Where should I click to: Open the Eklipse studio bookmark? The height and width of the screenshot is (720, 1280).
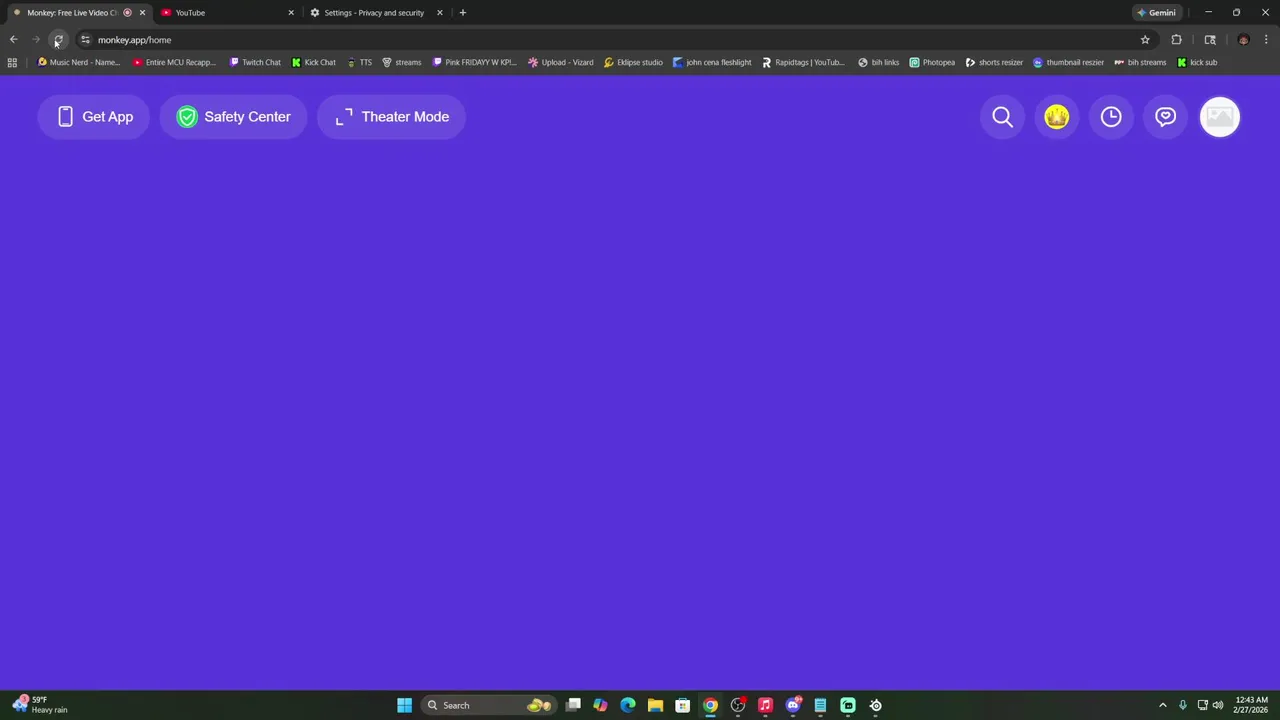(633, 63)
